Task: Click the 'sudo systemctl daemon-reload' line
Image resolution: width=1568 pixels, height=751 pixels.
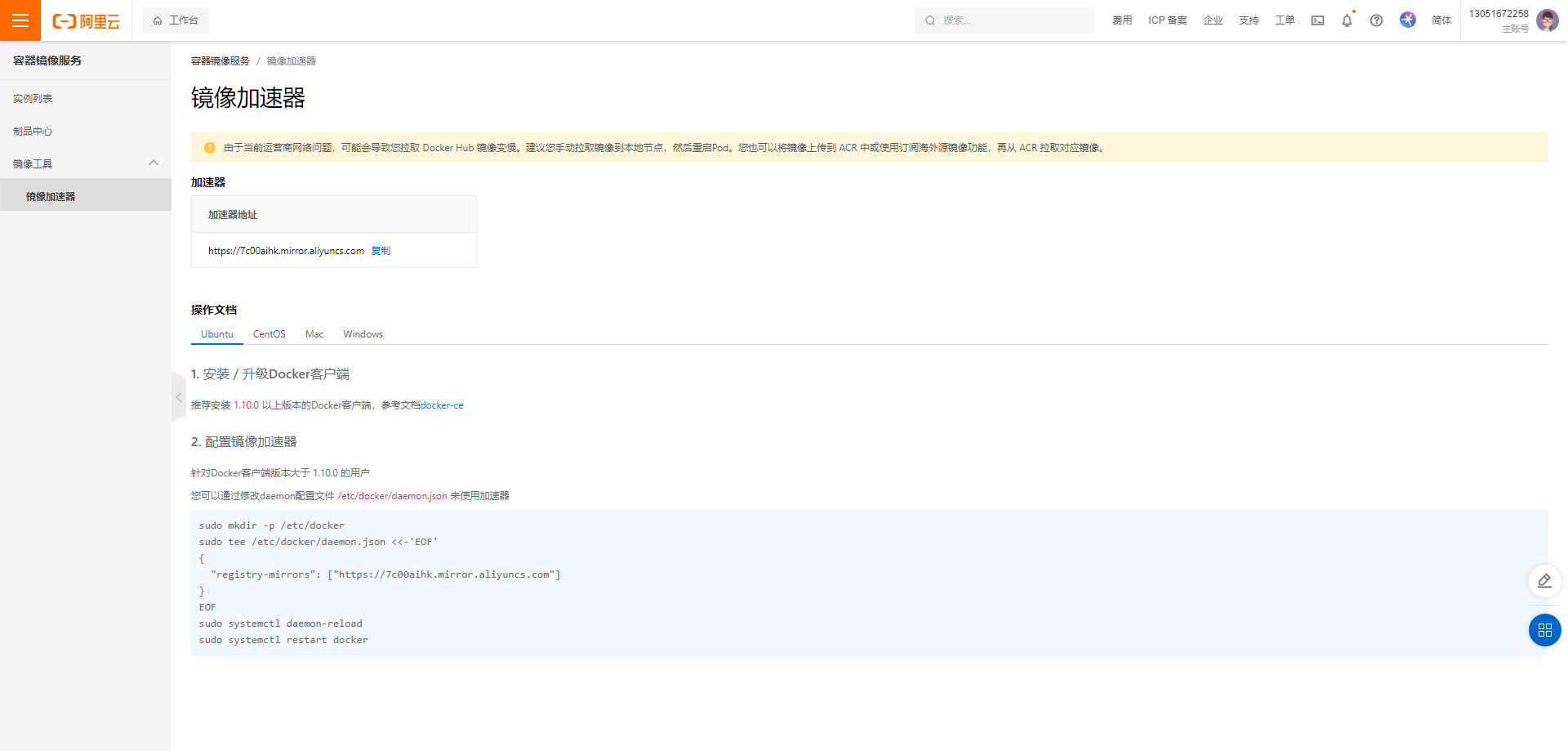Action: pyautogui.click(x=281, y=624)
